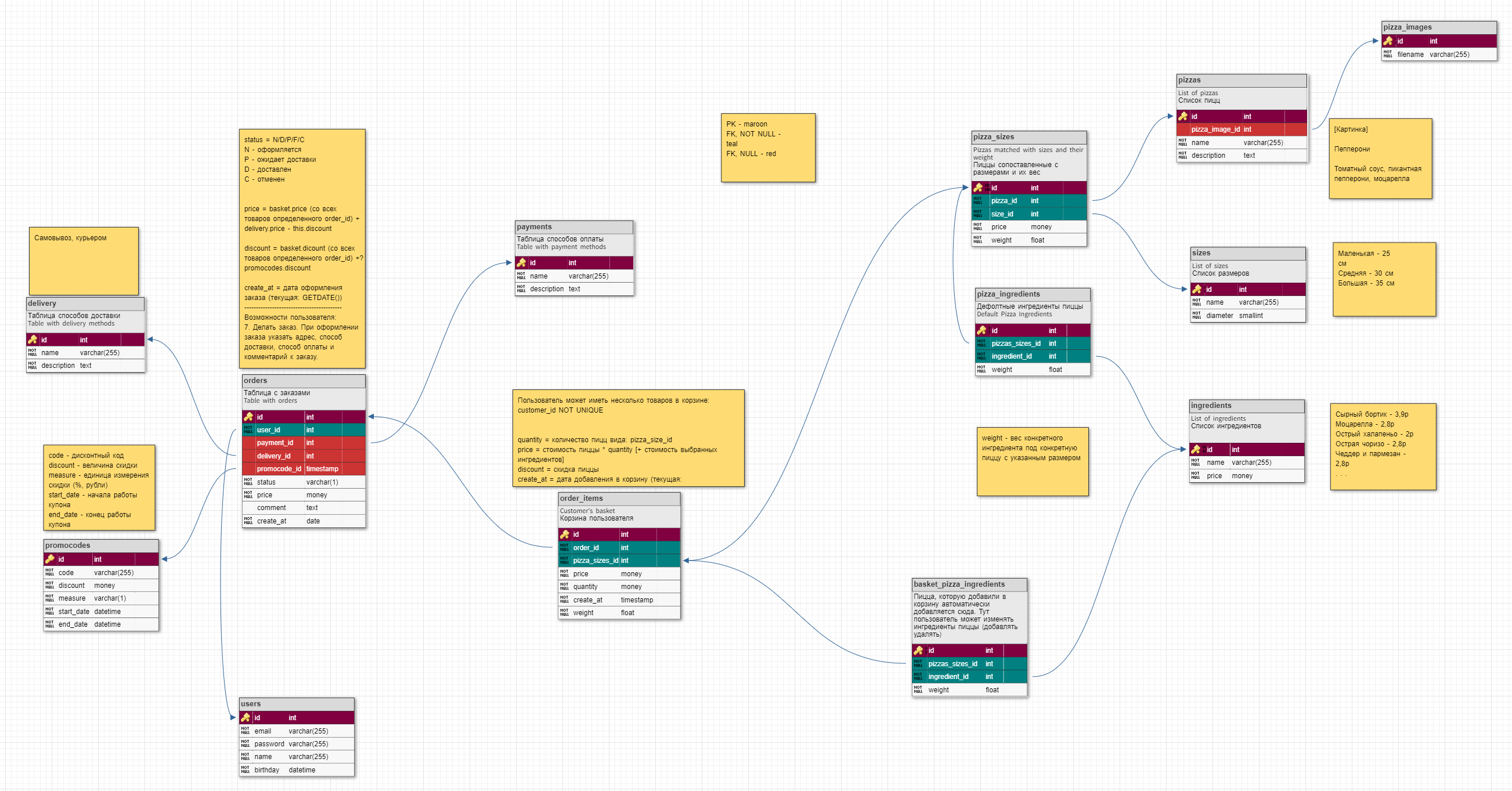
Task: Click the key icon in the payments table
Action: 523,263
